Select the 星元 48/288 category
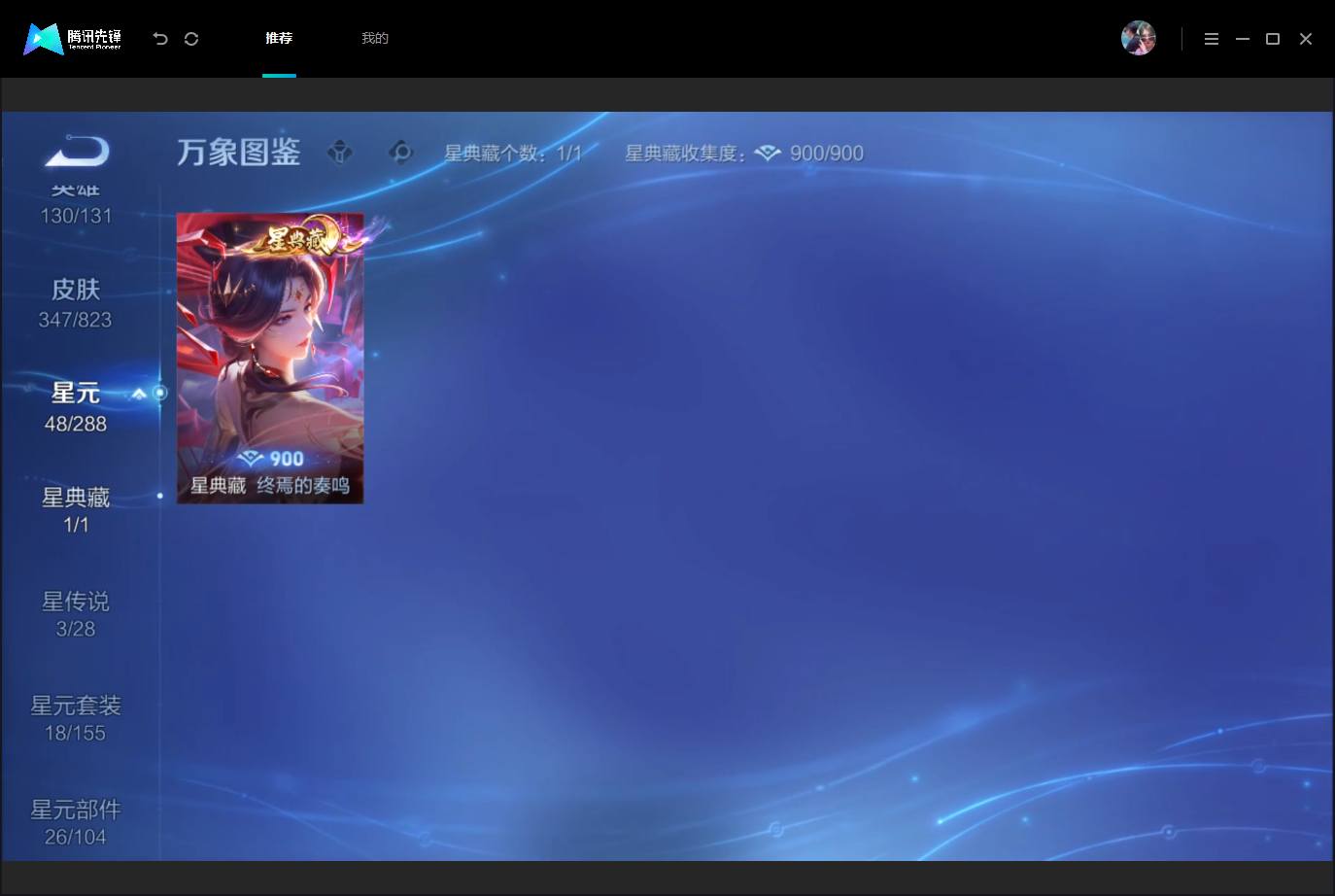The width and height of the screenshot is (1335, 896). (x=76, y=407)
